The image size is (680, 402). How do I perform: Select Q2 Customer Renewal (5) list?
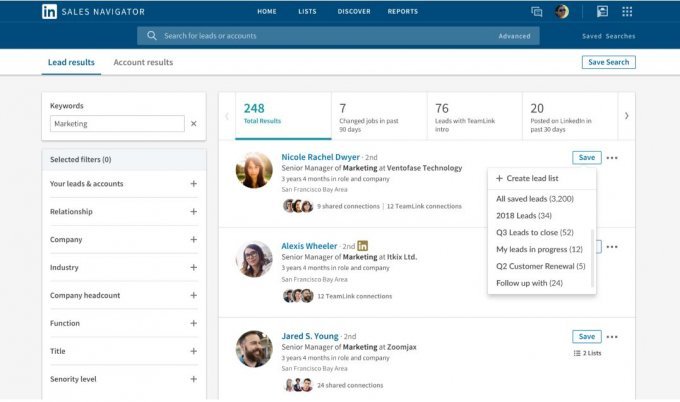pyautogui.click(x=542, y=266)
